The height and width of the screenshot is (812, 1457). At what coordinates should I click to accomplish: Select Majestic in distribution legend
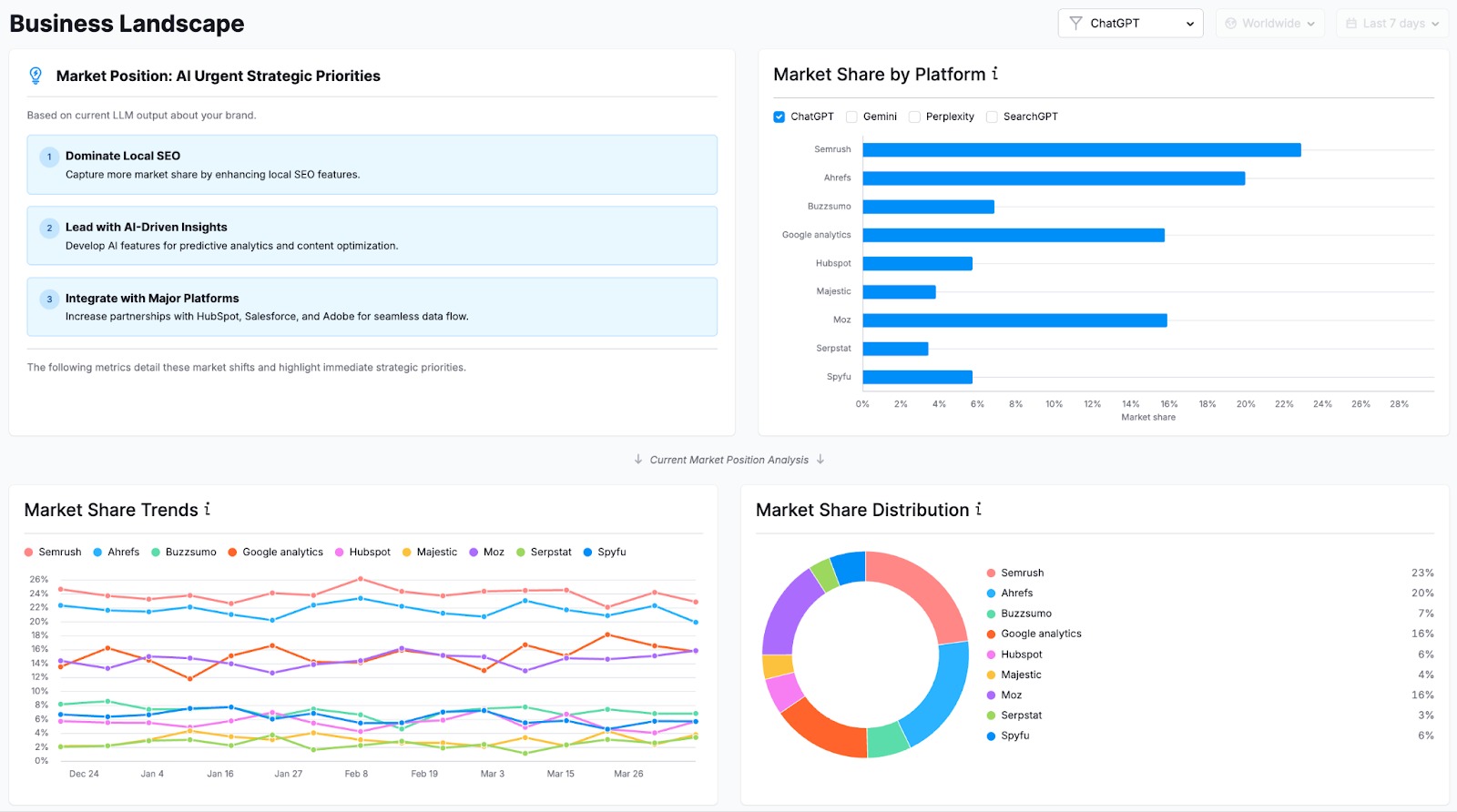coord(1014,675)
